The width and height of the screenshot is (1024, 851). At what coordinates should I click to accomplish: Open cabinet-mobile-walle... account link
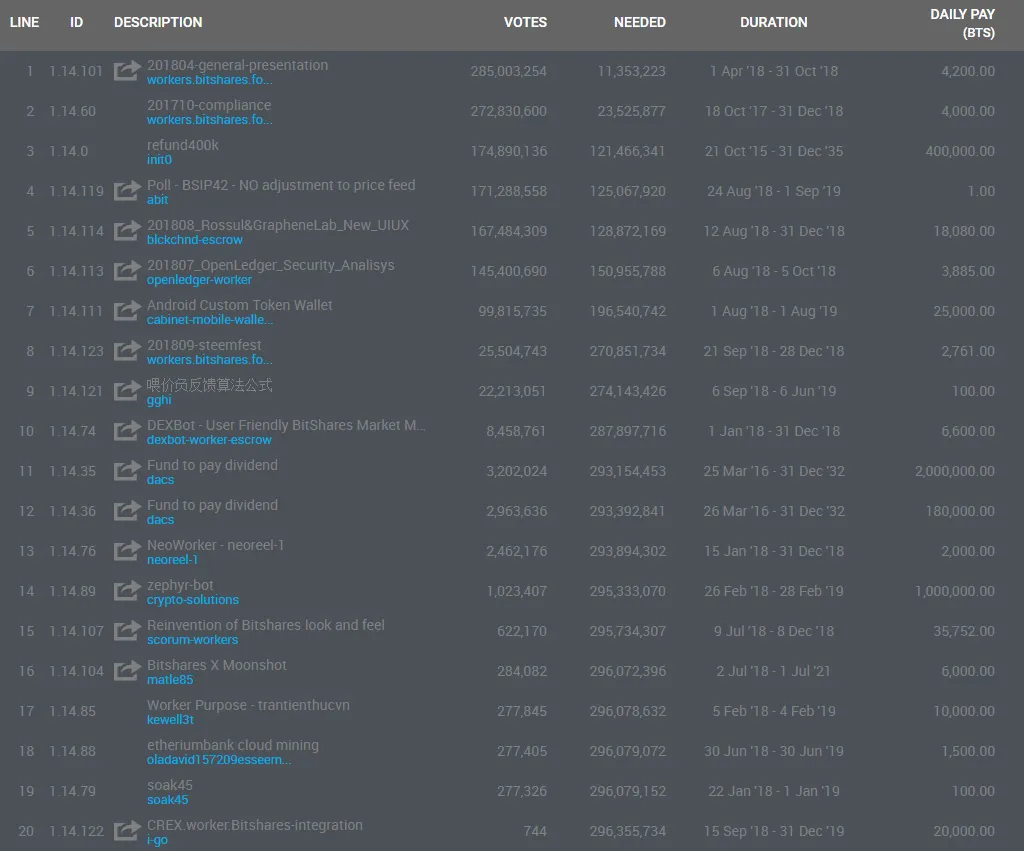coord(210,319)
